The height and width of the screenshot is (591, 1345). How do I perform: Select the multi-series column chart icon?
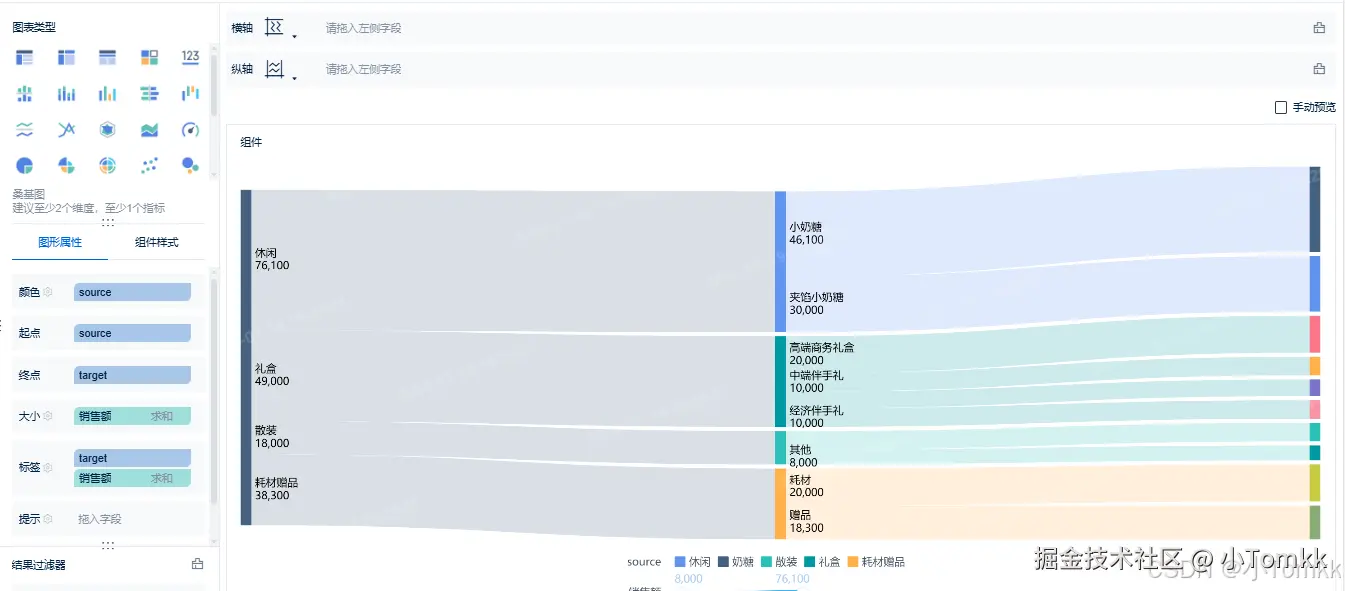coord(108,94)
